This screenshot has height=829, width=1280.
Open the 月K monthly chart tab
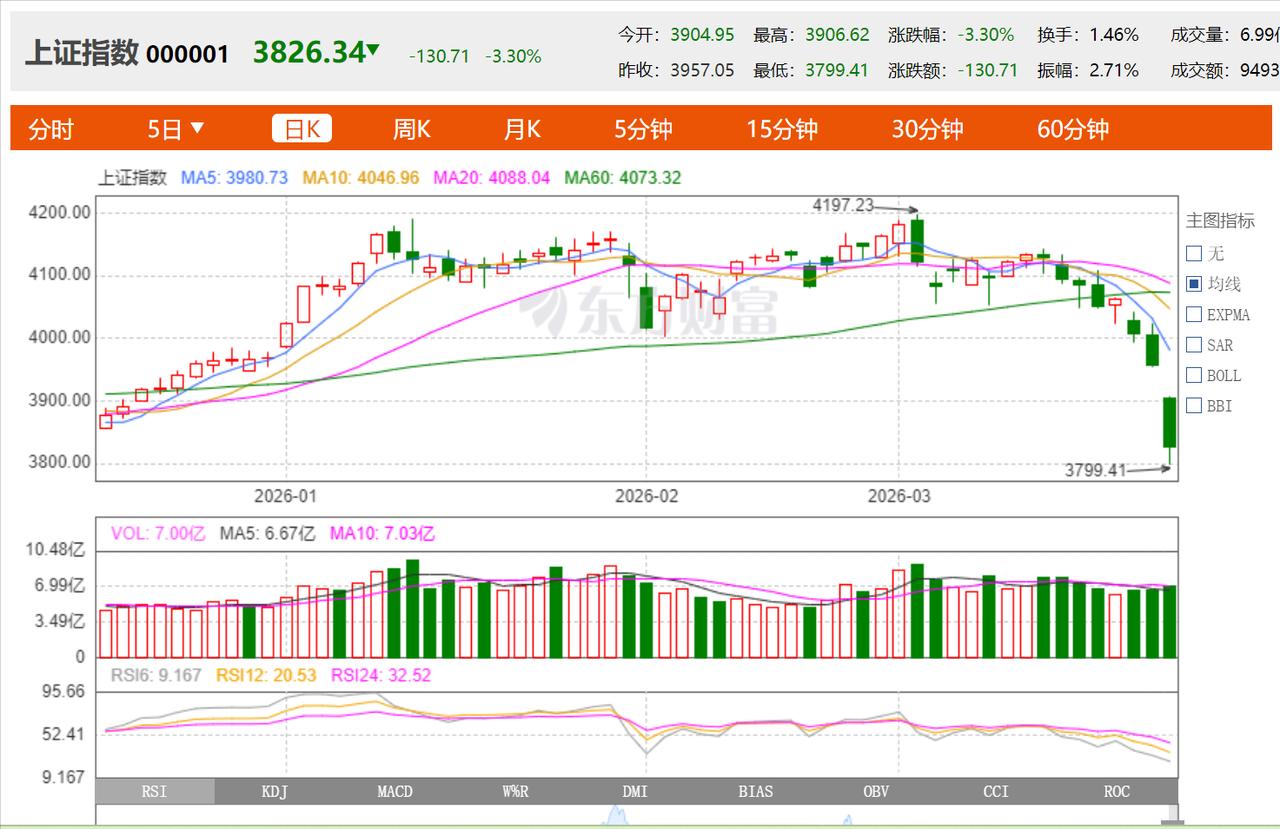(x=521, y=129)
